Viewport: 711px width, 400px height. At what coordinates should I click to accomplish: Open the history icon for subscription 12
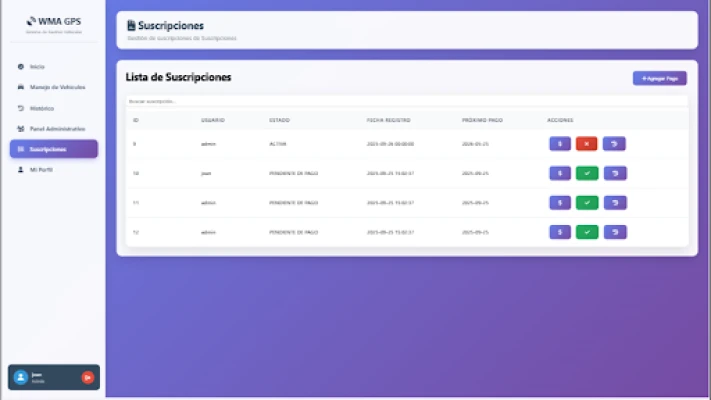click(x=614, y=232)
